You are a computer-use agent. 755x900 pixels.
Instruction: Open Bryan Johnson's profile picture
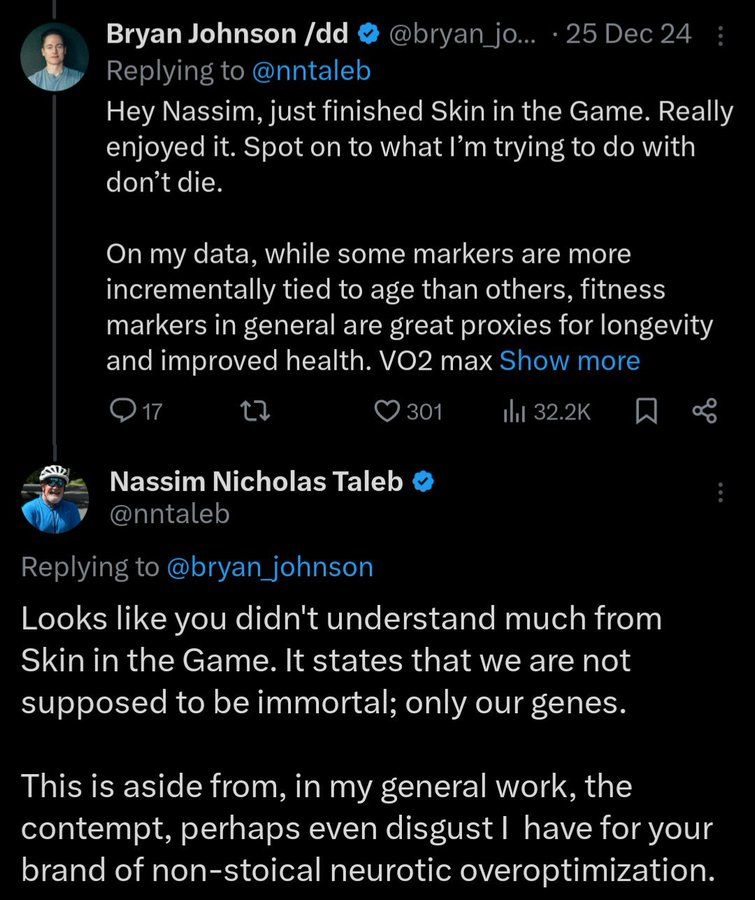tap(55, 57)
